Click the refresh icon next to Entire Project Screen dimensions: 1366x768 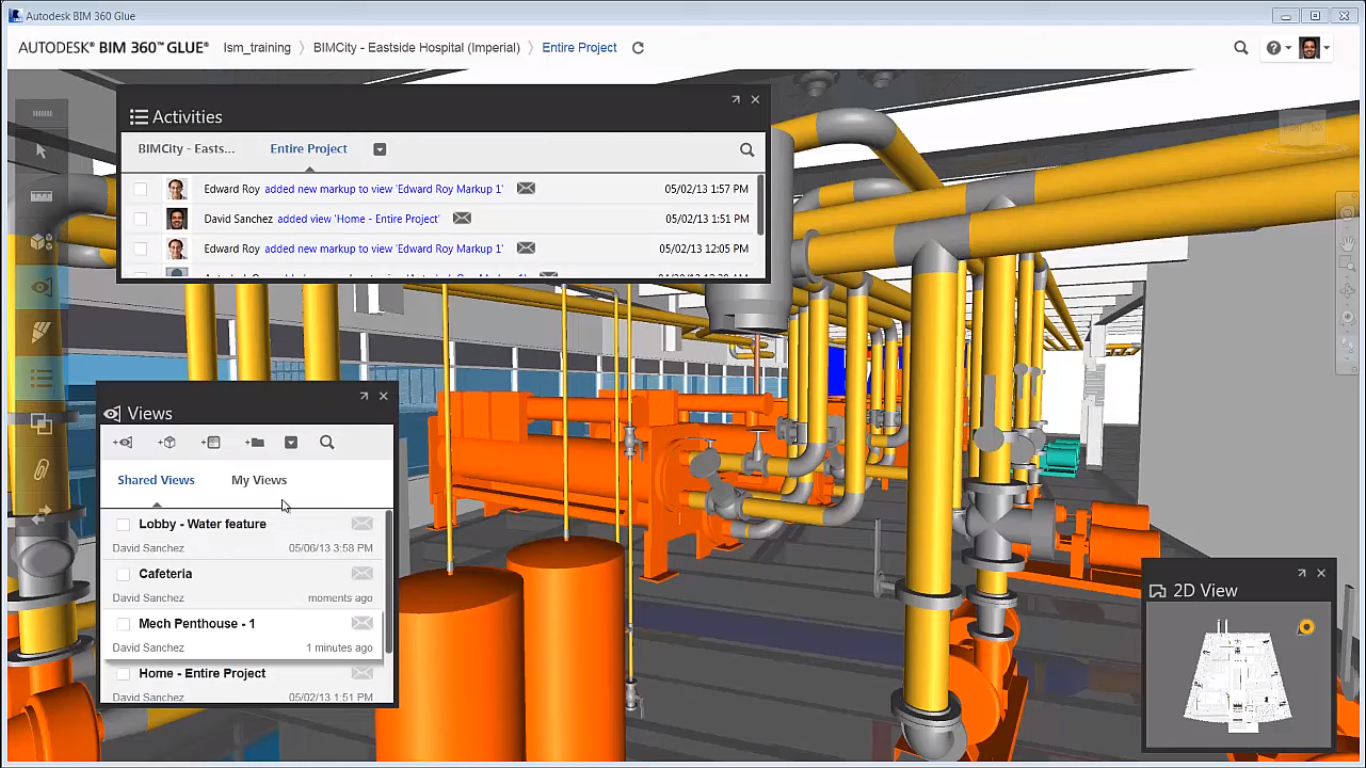(638, 48)
